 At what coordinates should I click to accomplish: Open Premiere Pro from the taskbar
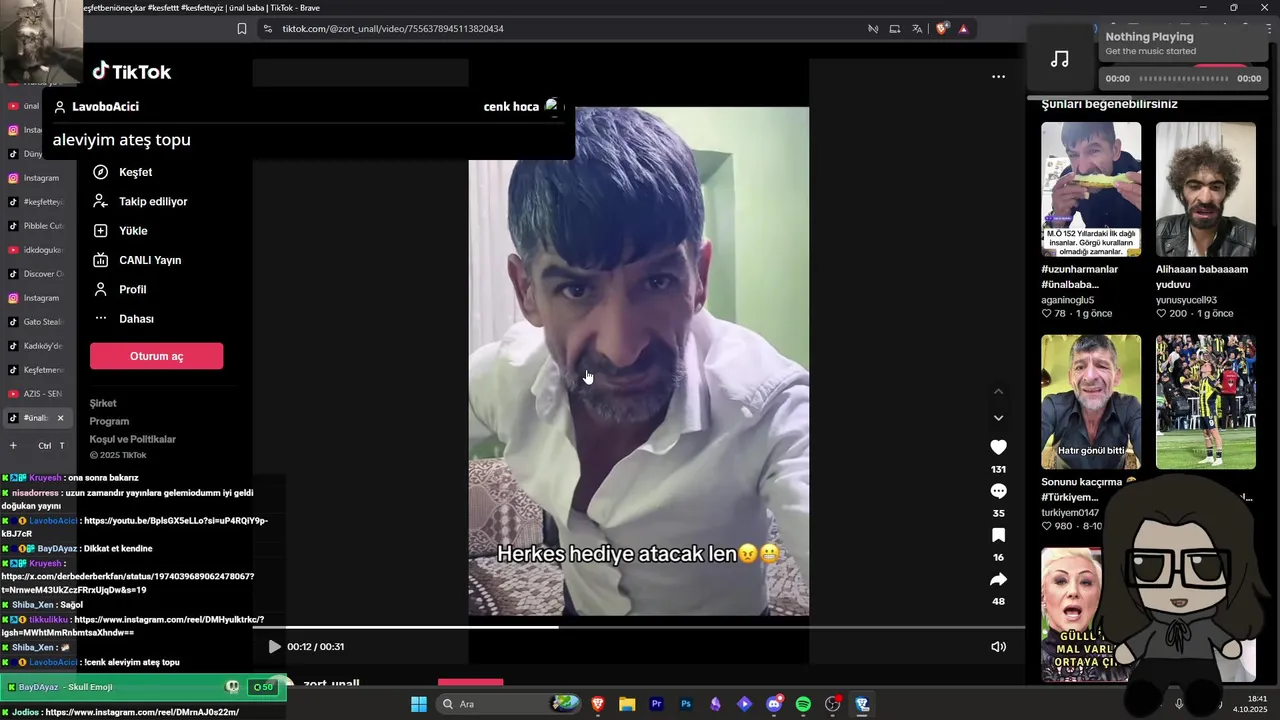pyautogui.click(x=656, y=704)
